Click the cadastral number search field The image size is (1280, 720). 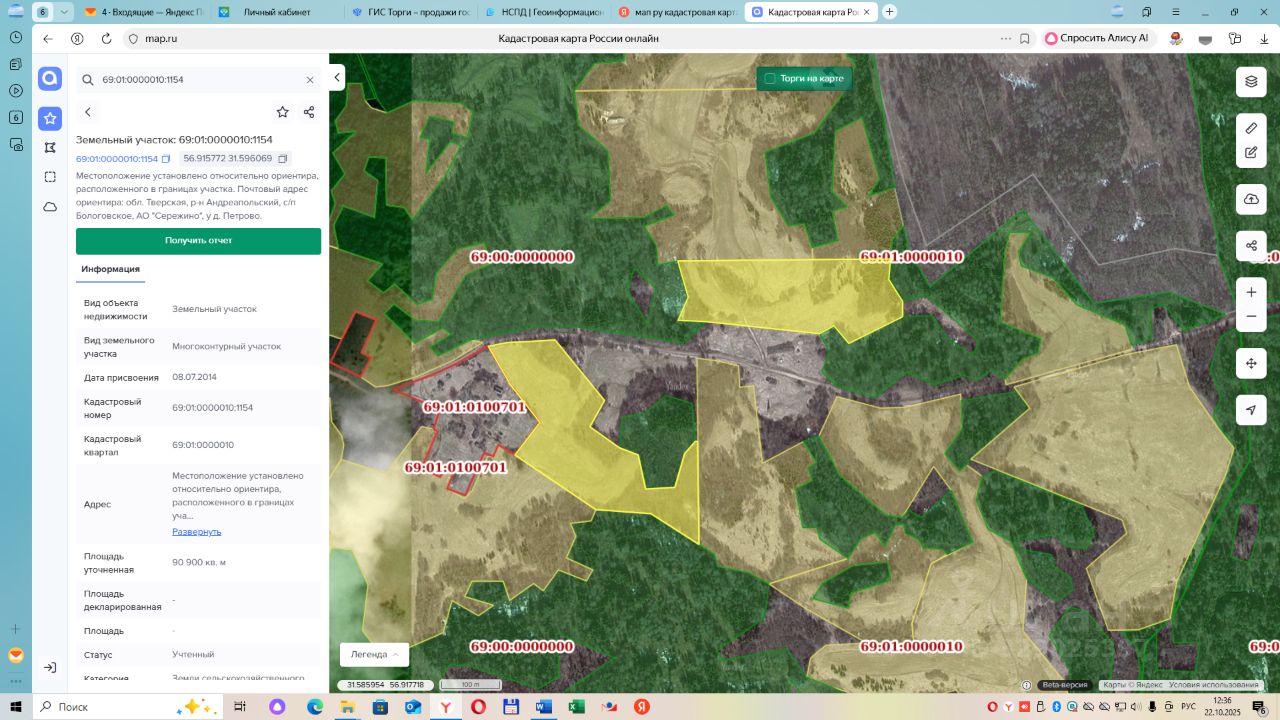click(x=199, y=80)
